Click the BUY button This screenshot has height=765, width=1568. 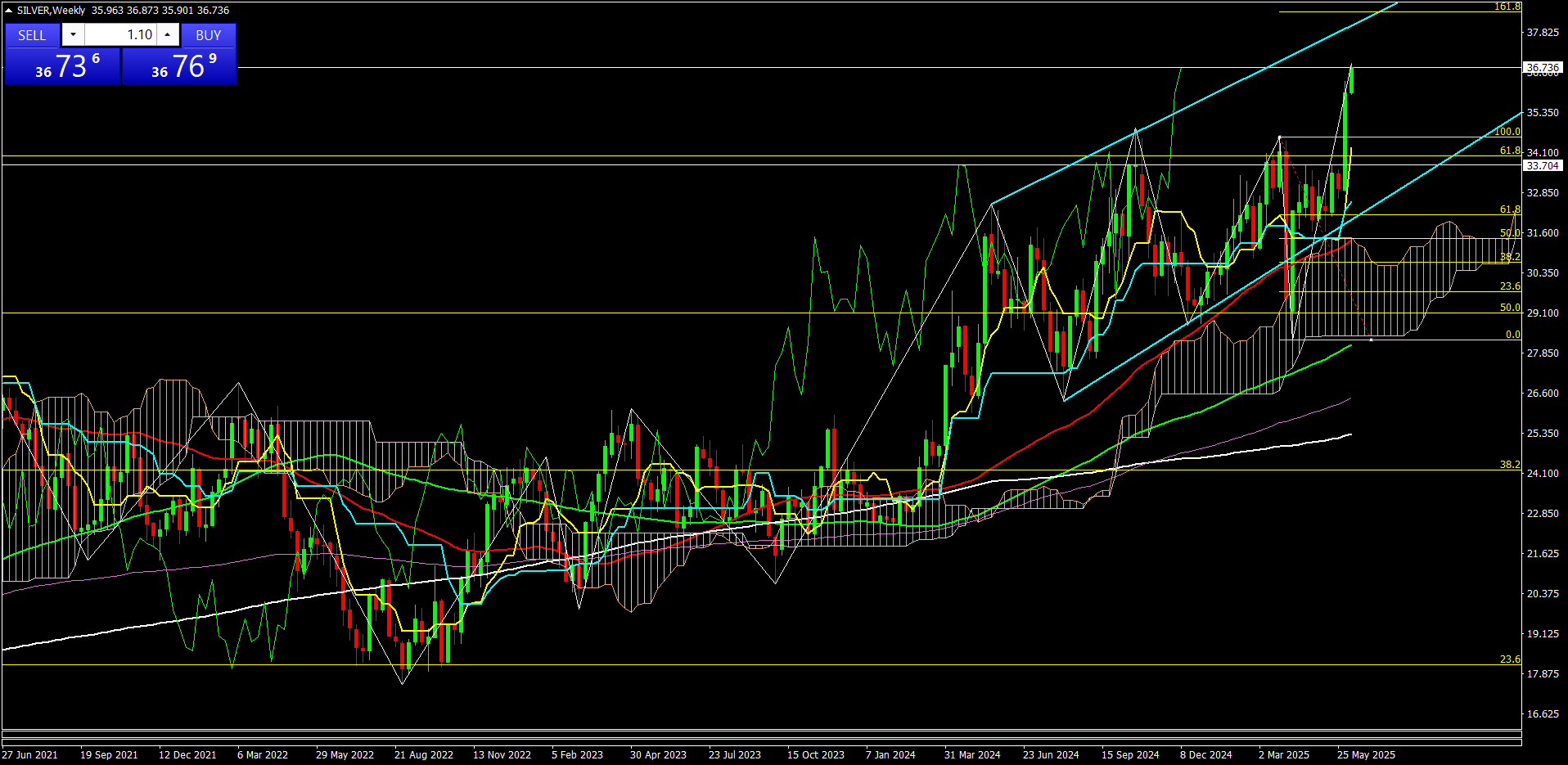click(208, 35)
